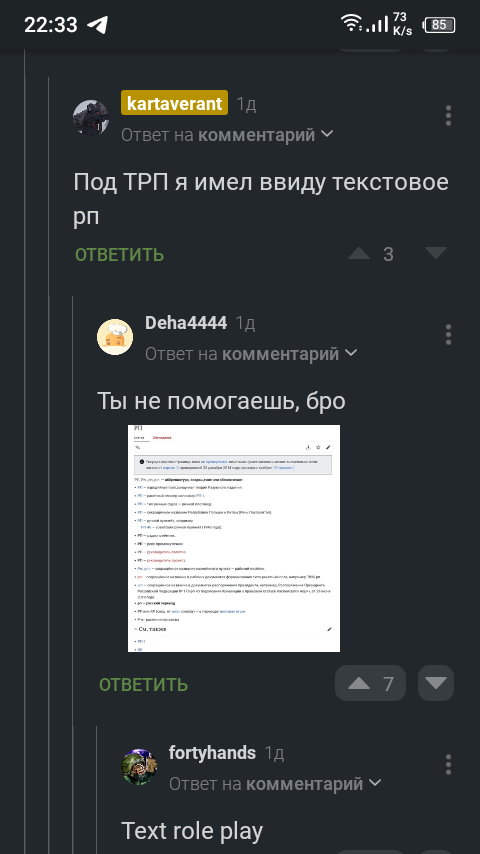The image size is (480, 854).
Task: Tap ОТВЕТИТЬ under Deha4444's comment
Action: click(x=143, y=685)
